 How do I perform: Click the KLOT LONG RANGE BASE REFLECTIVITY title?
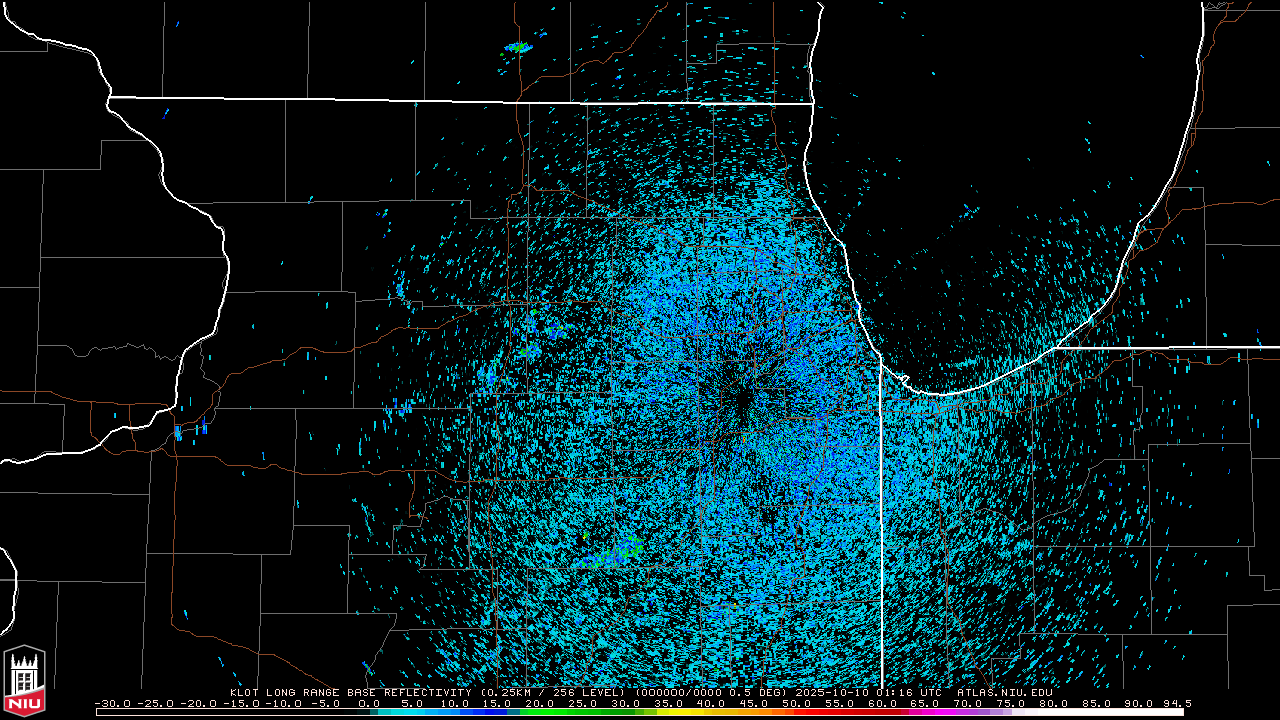350,692
